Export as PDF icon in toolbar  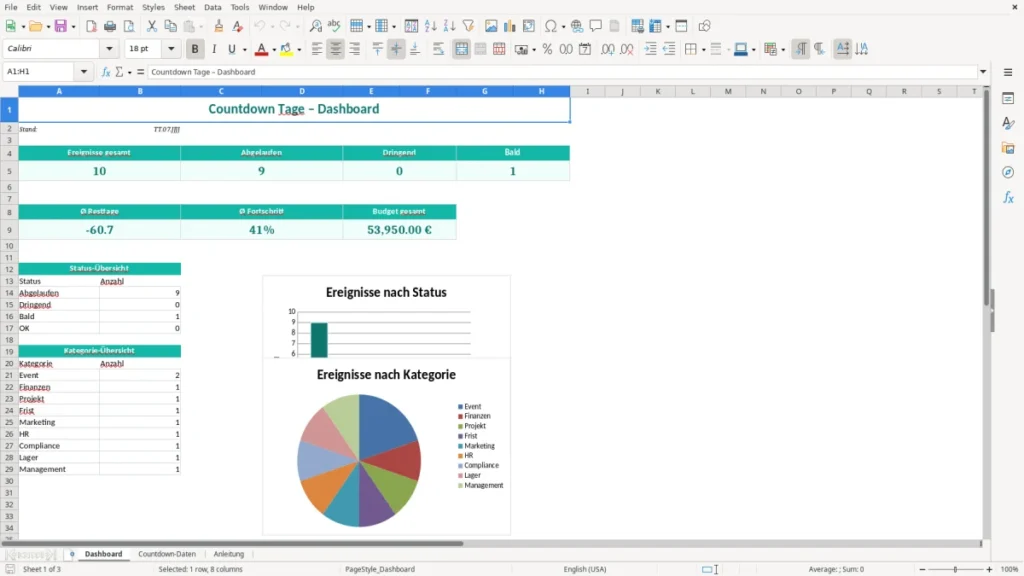pyautogui.click(x=91, y=26)
